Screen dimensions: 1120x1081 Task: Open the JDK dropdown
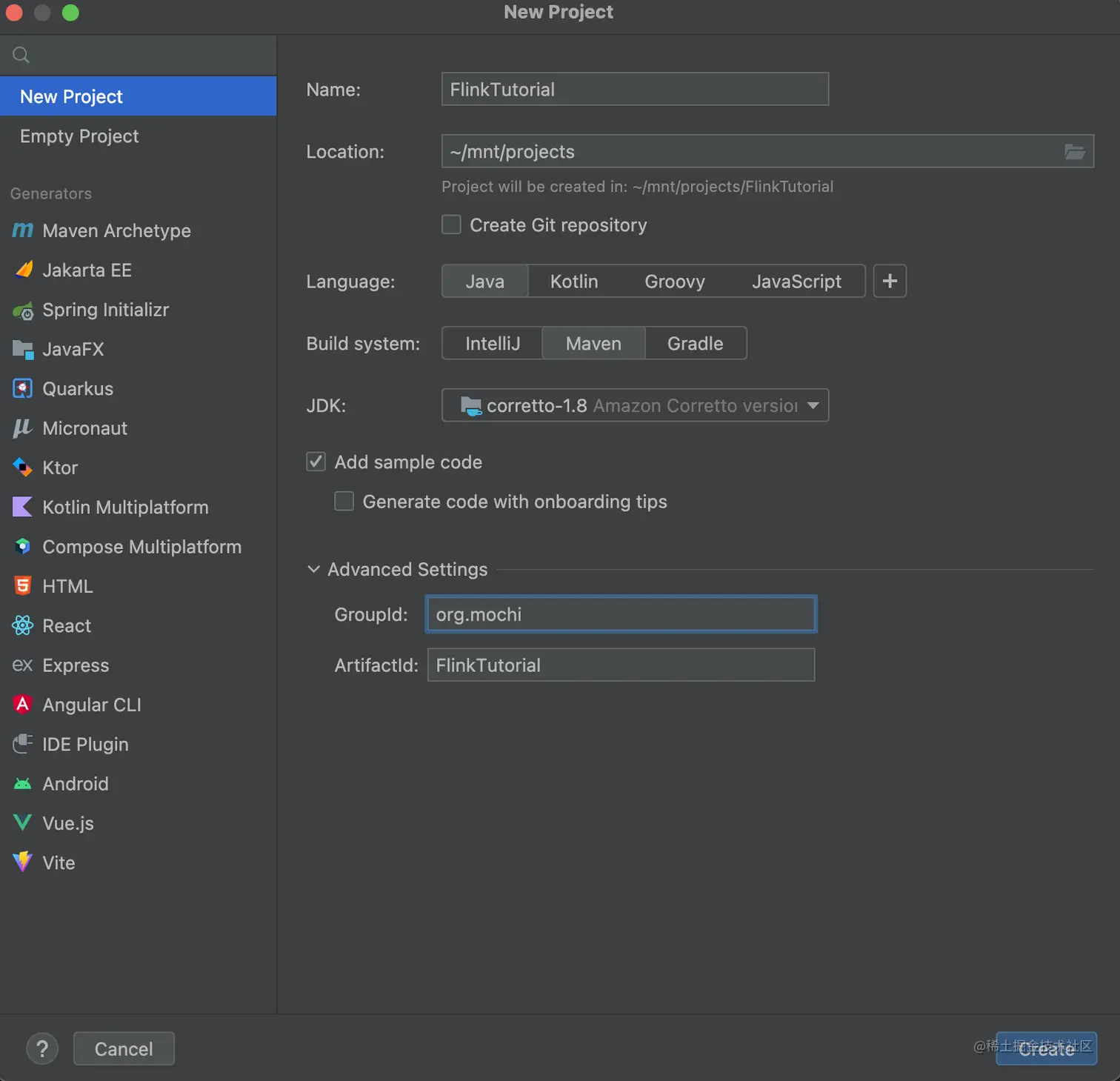pos(634,405)
